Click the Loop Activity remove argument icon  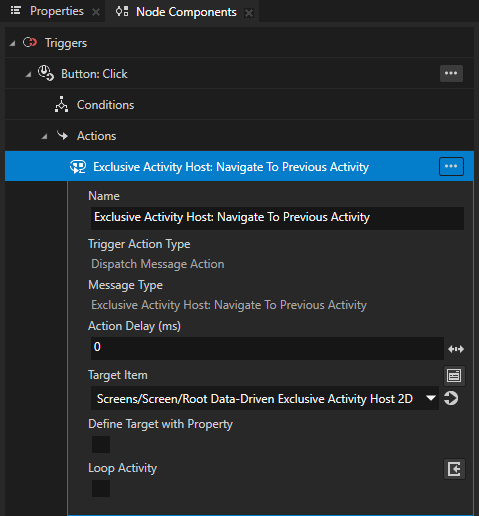[x=454, y=469]
